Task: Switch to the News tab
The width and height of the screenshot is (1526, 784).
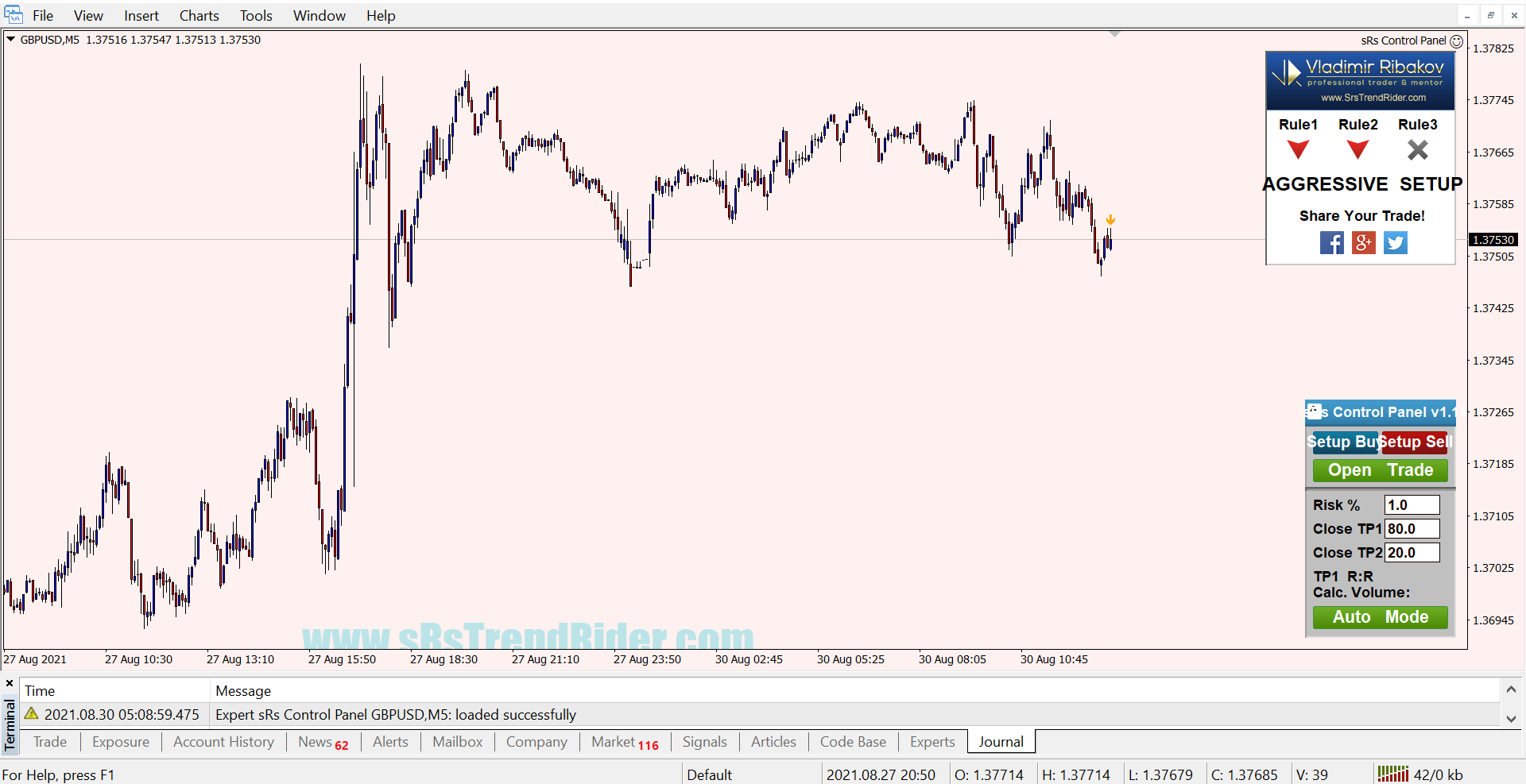Action: coord(323,742)
